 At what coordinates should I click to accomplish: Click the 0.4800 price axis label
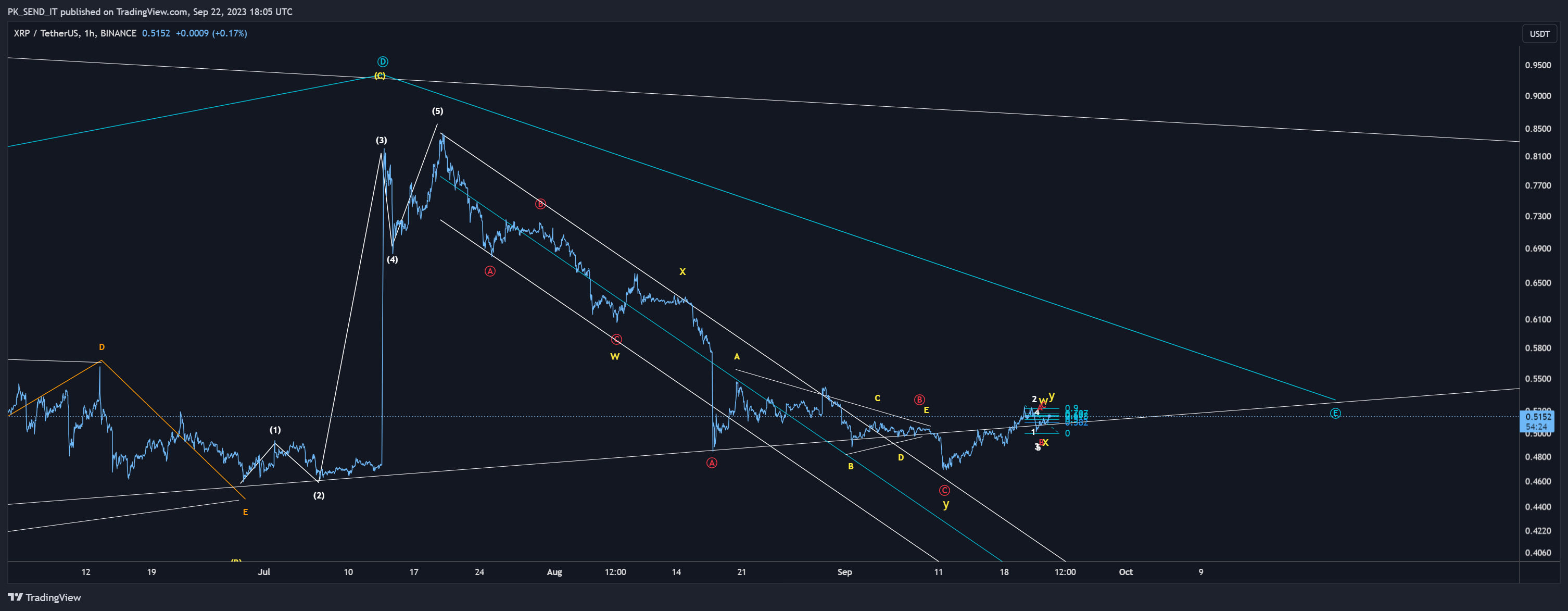(1538, 456)
